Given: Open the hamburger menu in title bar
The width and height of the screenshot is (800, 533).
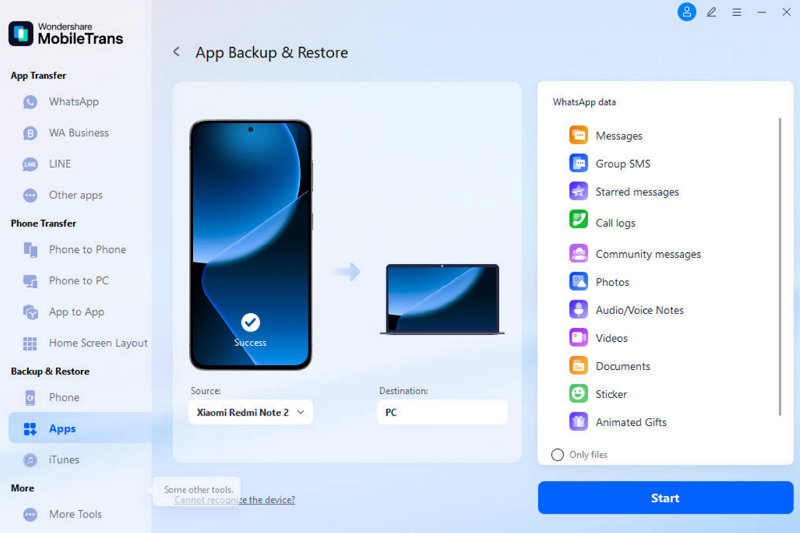Looking at the screenshot, I should [x=737, y=12].
